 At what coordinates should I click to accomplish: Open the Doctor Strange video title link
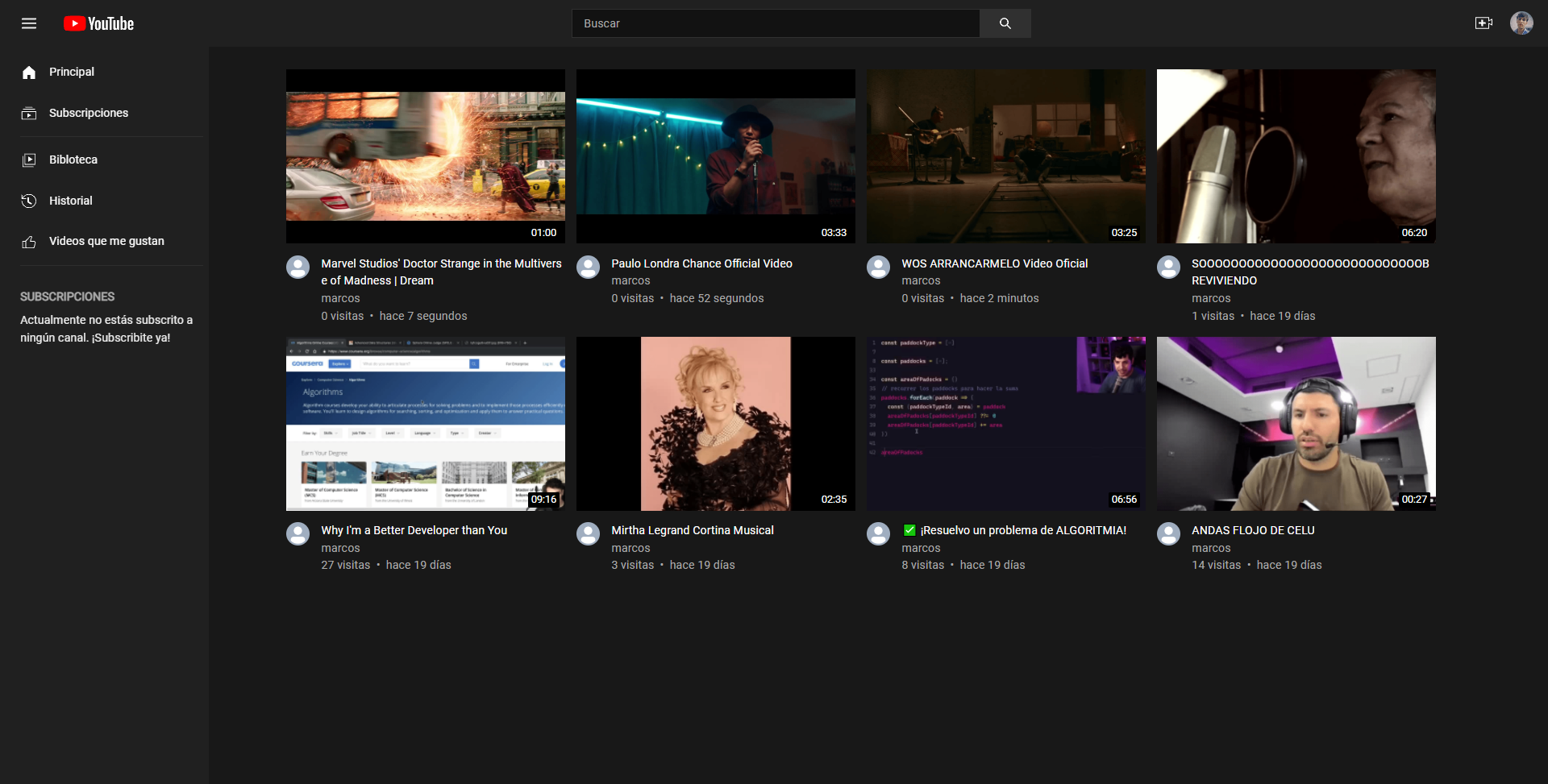pos(441,272)
